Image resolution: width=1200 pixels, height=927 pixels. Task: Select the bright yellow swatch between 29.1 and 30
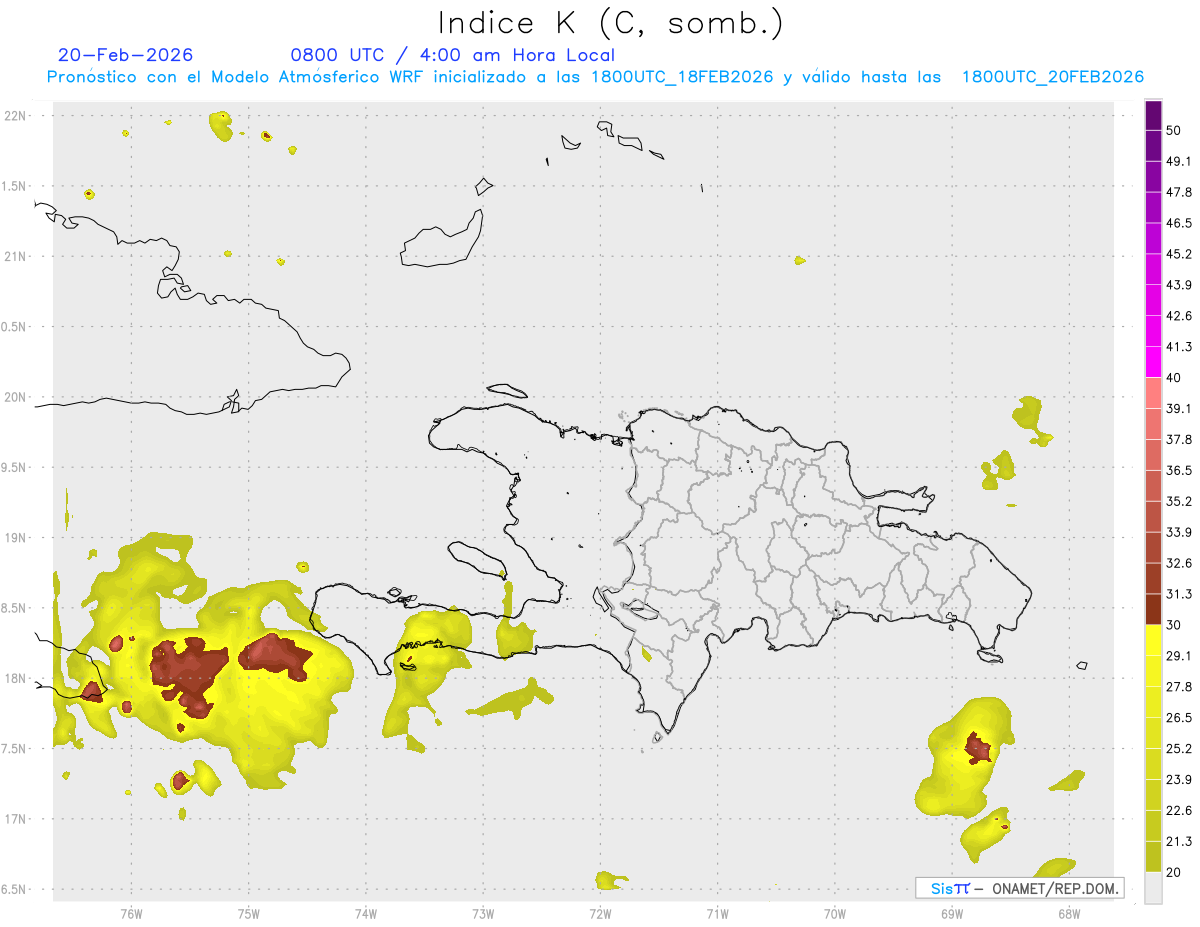coord(1153,641)
